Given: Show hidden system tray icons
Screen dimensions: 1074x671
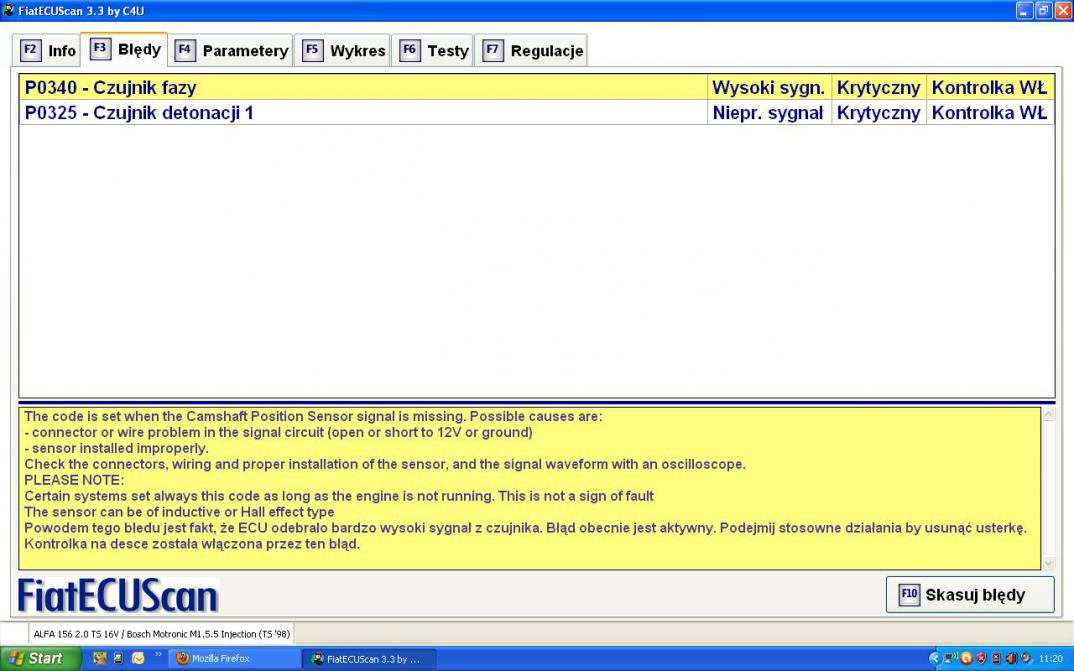Looking at the screenshot, I should click(x=934, y=659).
